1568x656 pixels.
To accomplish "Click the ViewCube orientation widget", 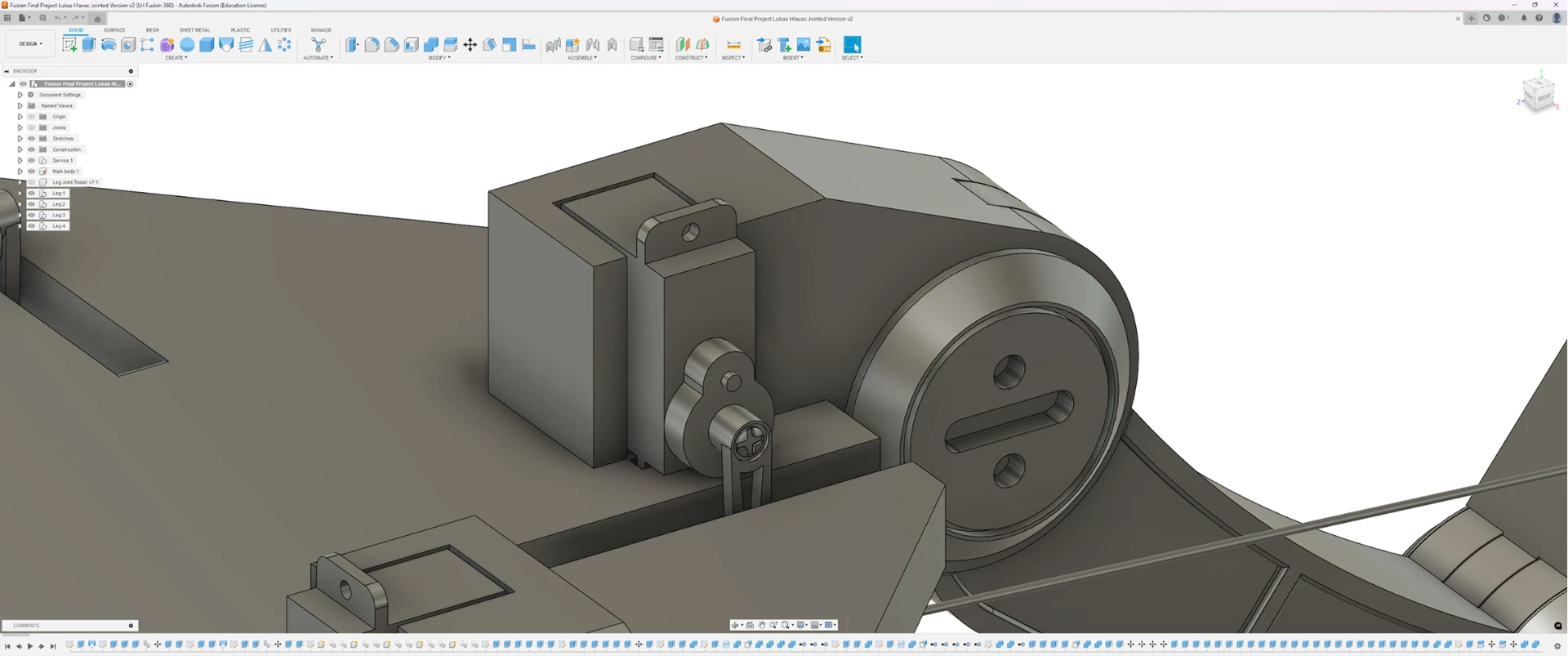I will pos(1539,94).
